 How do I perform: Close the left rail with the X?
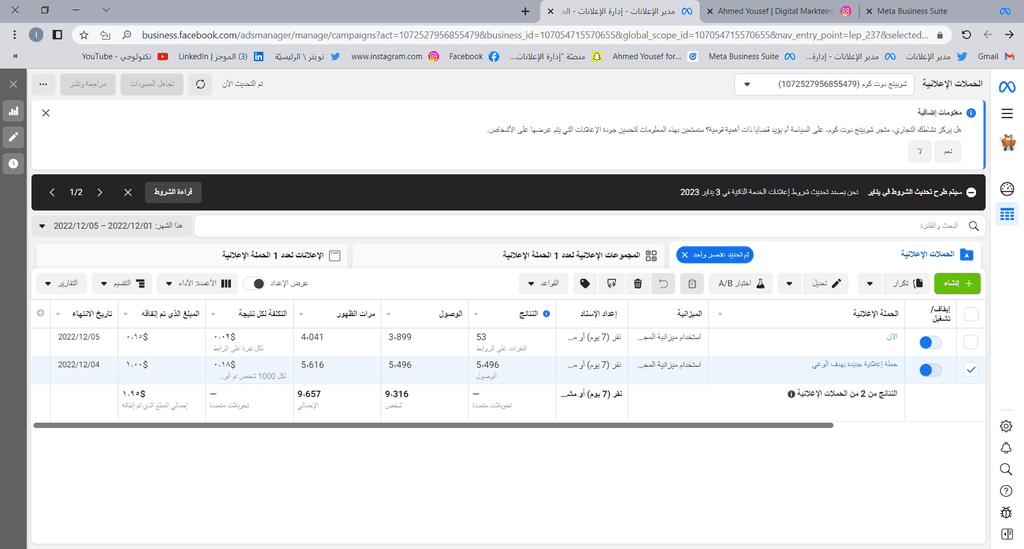tap(13, 84)
